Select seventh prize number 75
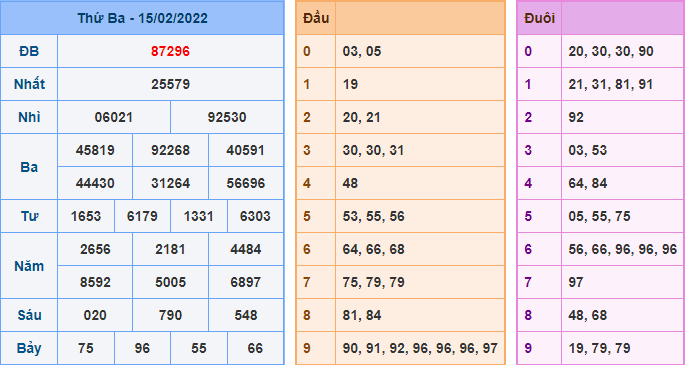Image resolution: width=685 pixels, height=365 pixels. (86, 348)
